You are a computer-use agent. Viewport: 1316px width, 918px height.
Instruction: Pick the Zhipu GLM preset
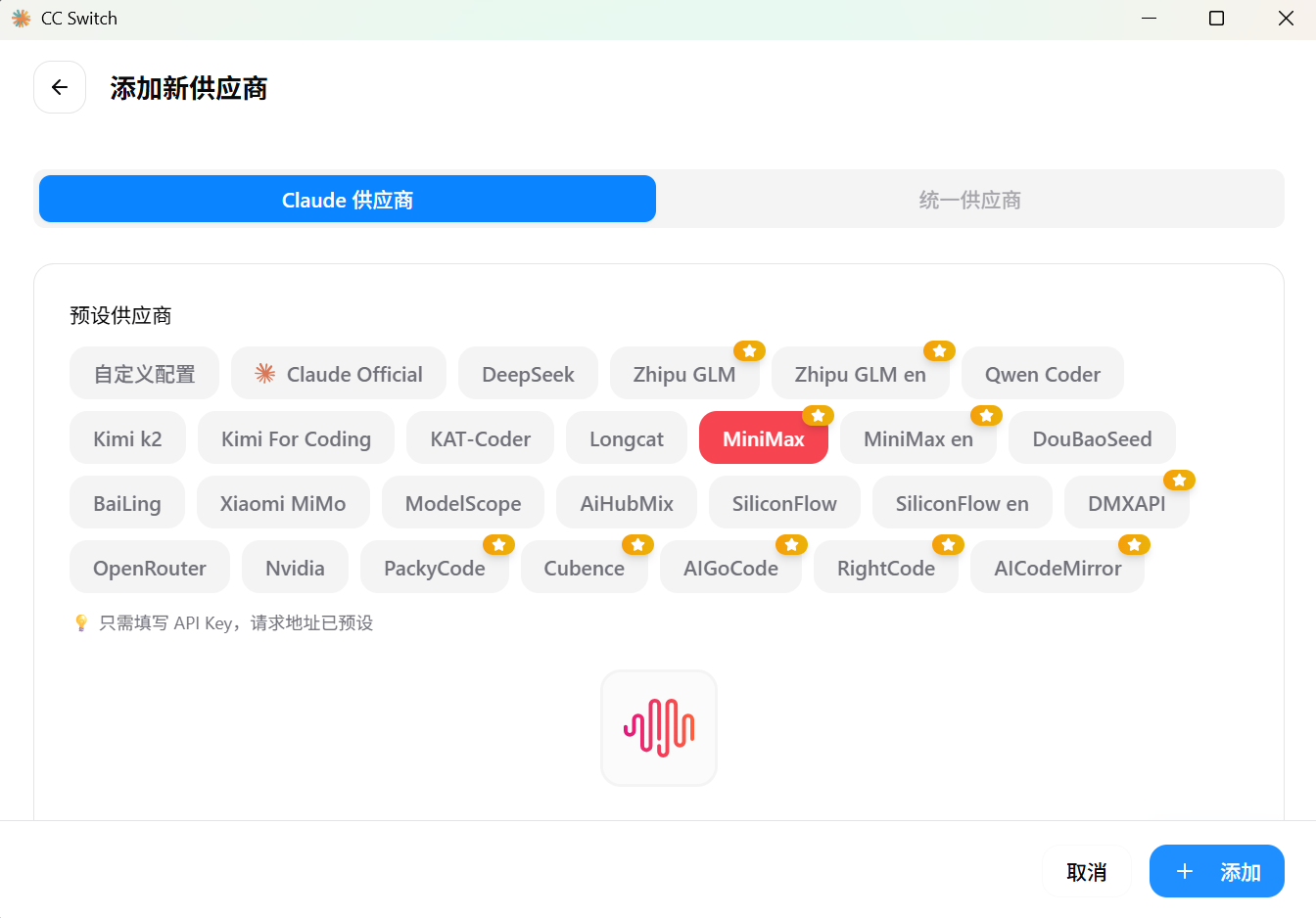[x=684, y=373]
